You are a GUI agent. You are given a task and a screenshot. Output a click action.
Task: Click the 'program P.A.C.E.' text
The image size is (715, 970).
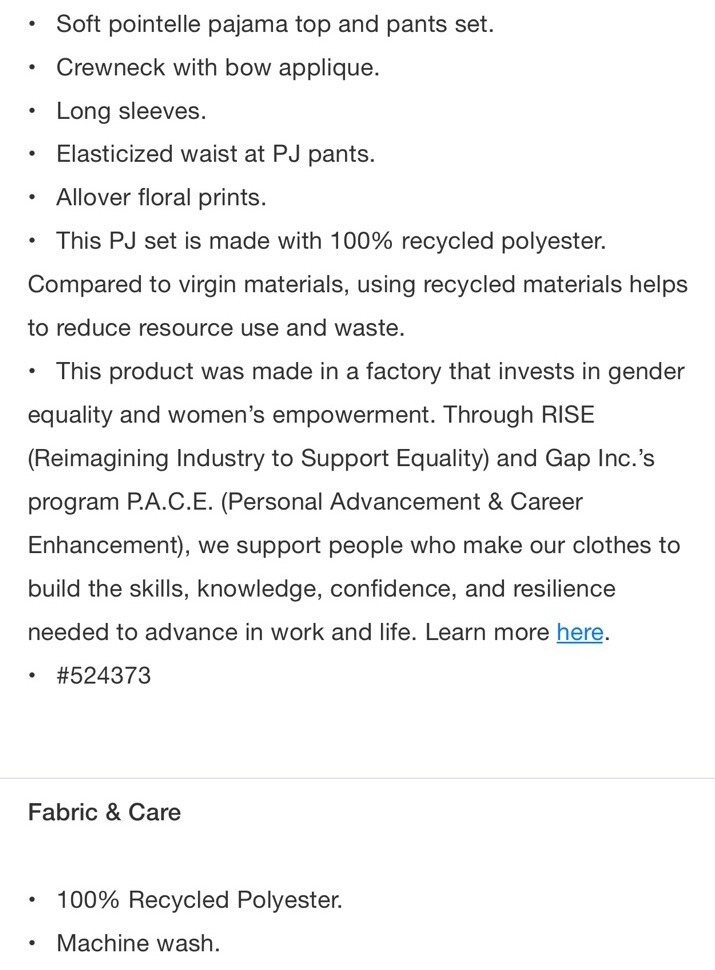pos(121,502)
